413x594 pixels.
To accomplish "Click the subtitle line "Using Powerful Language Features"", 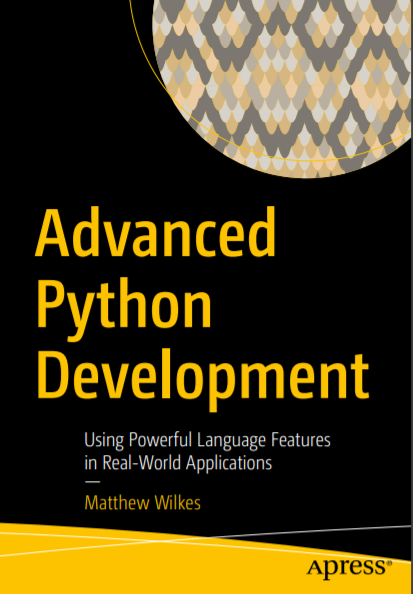I will 207,441.
